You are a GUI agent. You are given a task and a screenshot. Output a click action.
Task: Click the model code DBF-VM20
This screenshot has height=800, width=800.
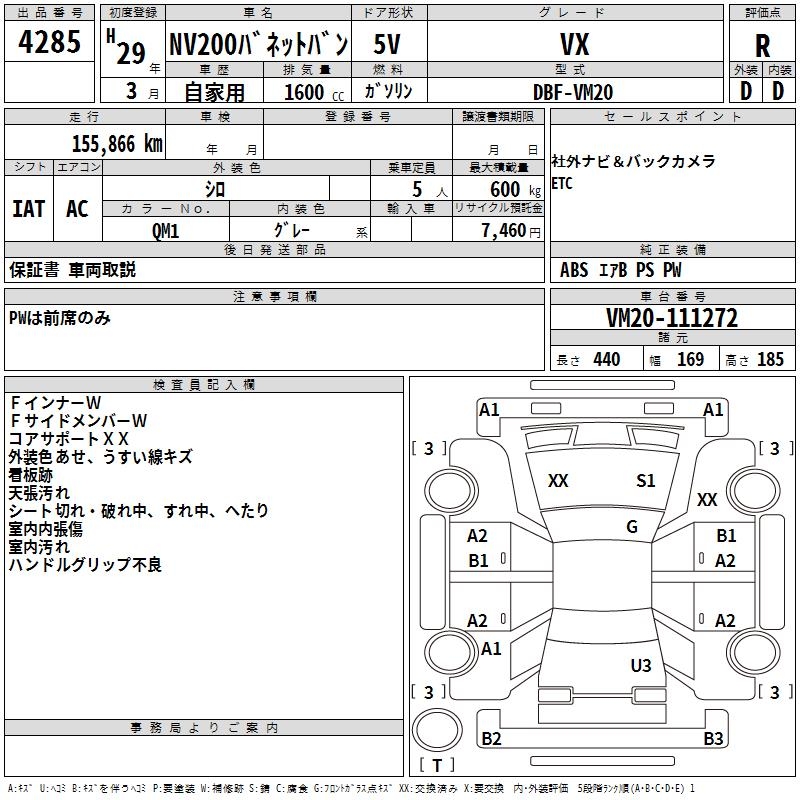pyautogui.click(x=573, y=92)
